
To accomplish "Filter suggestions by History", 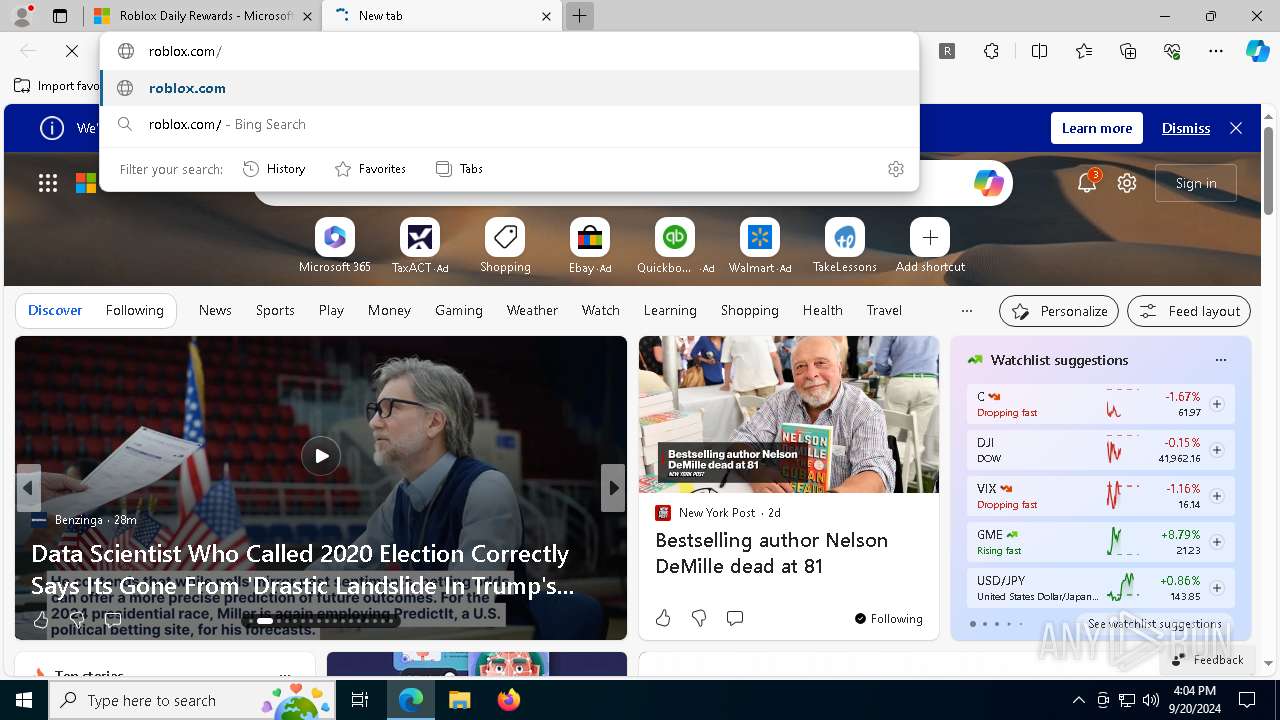I will (274, 169).
